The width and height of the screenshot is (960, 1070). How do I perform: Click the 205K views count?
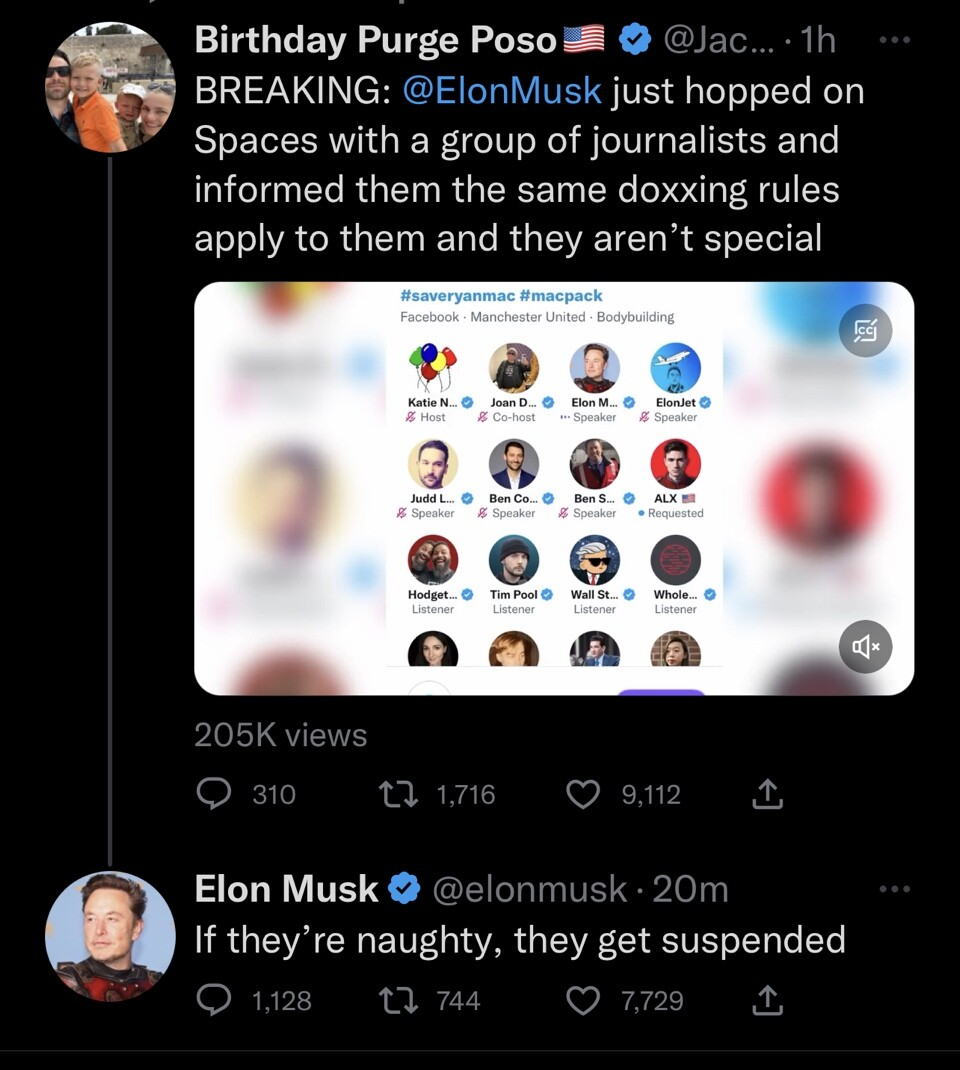[x=280, y=735]
